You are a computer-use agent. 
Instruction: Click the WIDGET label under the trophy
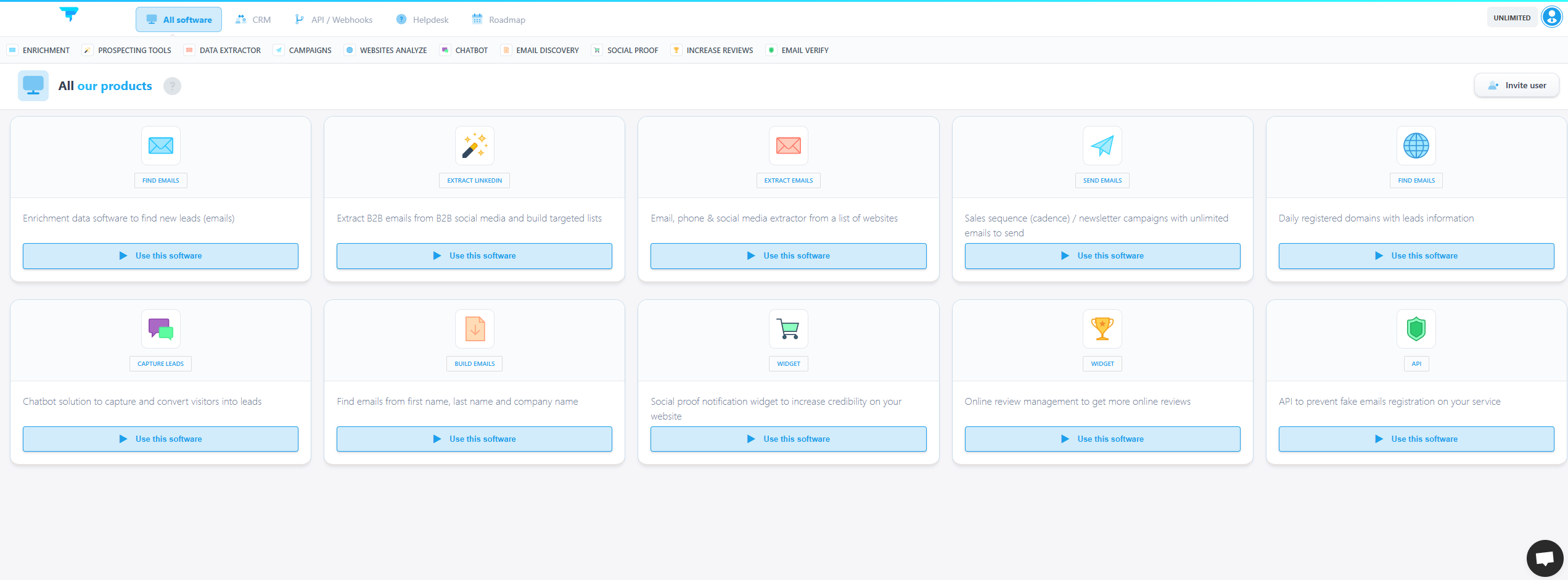[x=1102, y=364]
